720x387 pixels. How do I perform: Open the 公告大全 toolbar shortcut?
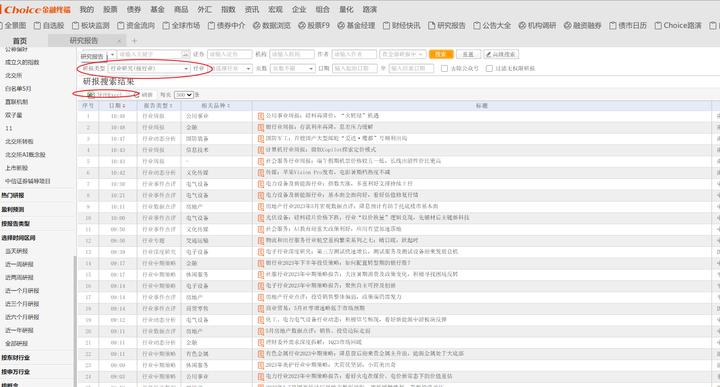492,25
